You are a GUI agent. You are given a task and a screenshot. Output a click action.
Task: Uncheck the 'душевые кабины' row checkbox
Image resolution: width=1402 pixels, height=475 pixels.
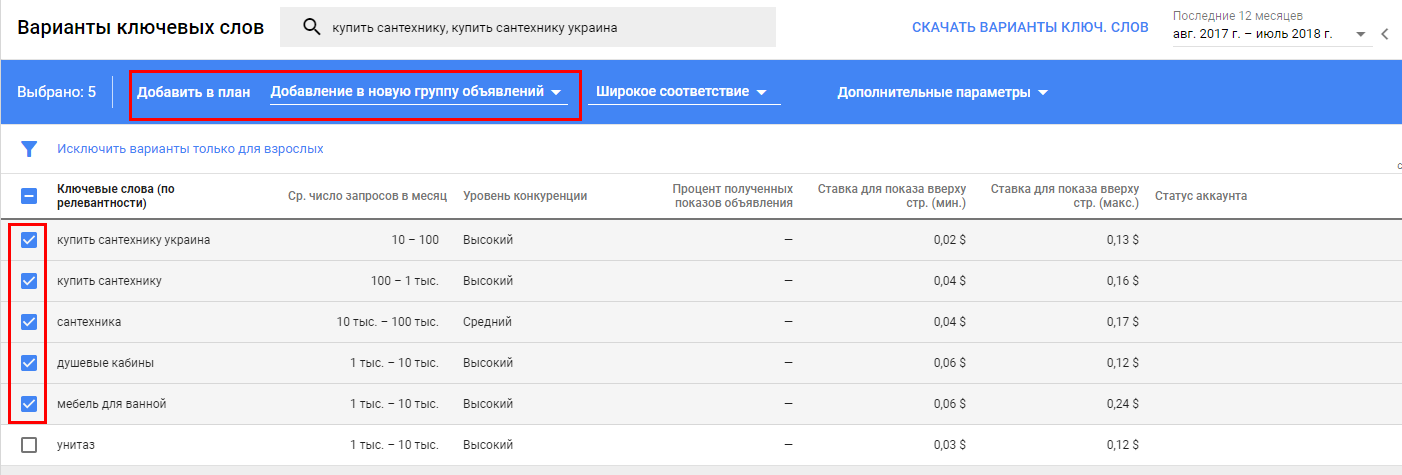click(x=30, y=363)
